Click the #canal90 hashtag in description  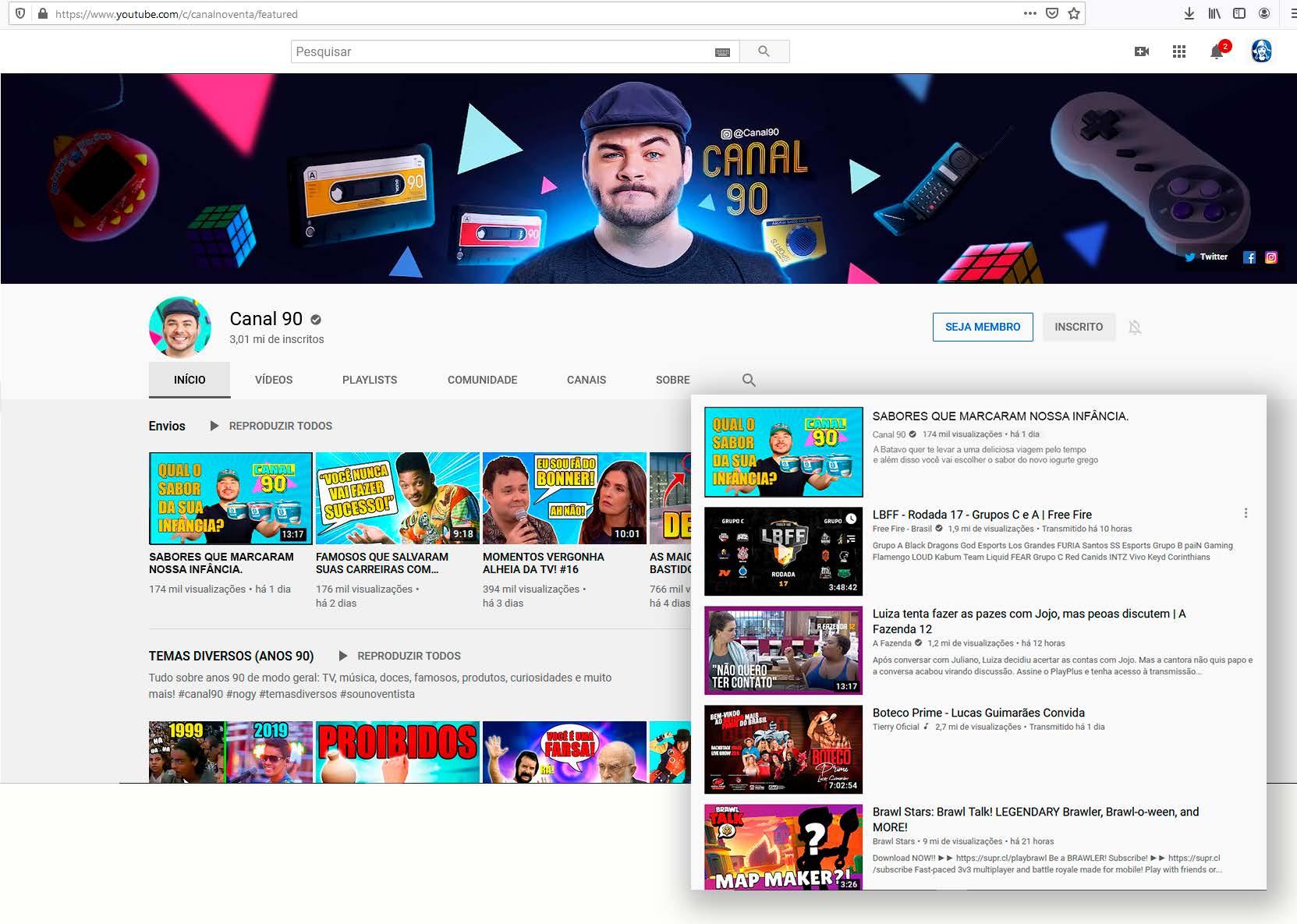201,694
